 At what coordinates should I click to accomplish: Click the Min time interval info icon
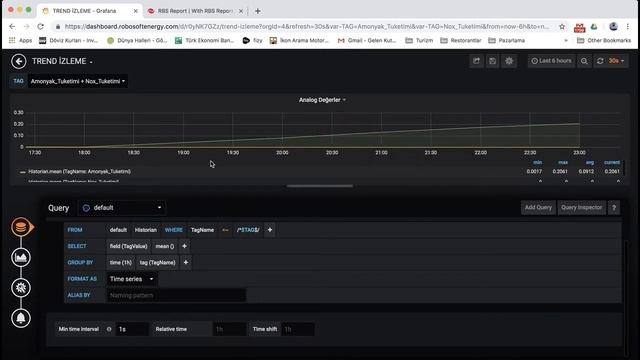[x=109, y=329]
